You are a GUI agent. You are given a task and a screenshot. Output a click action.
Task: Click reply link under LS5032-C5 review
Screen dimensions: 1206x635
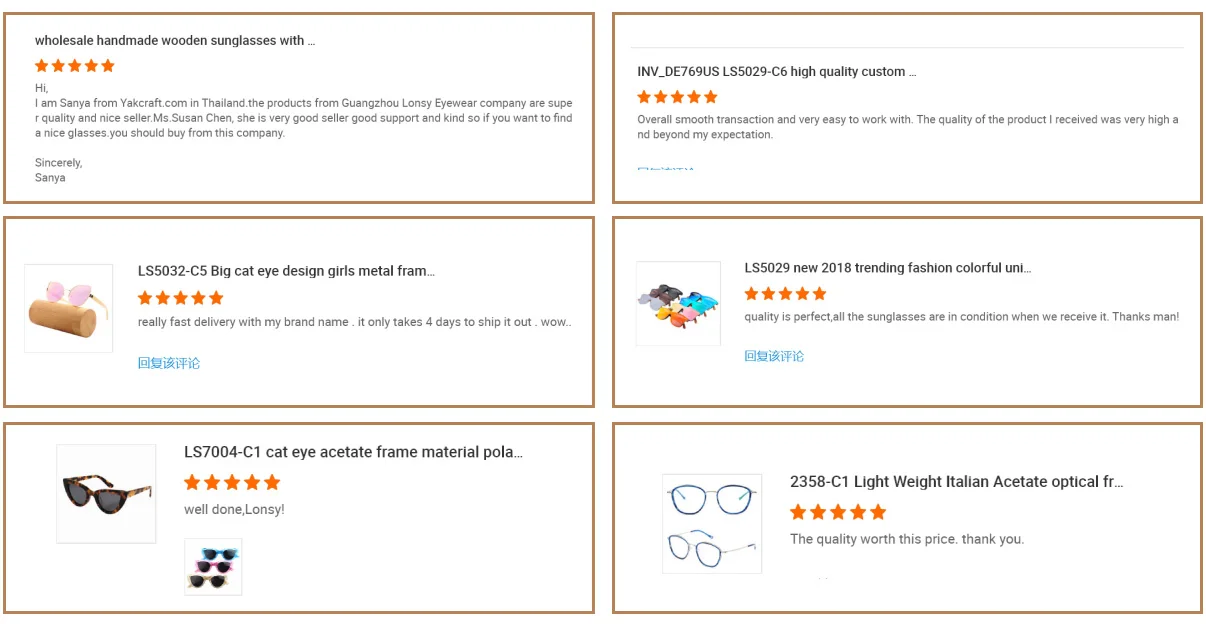point(169,363)
